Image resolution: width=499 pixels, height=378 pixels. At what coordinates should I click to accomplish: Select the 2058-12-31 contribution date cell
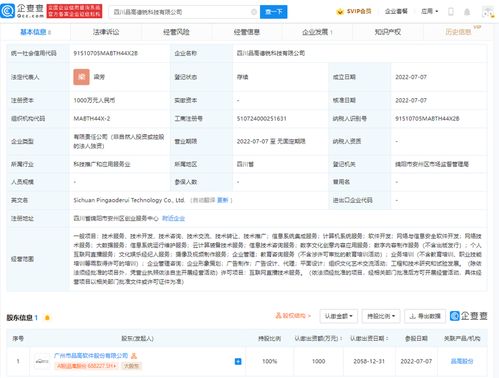click(x=369, y=361)
